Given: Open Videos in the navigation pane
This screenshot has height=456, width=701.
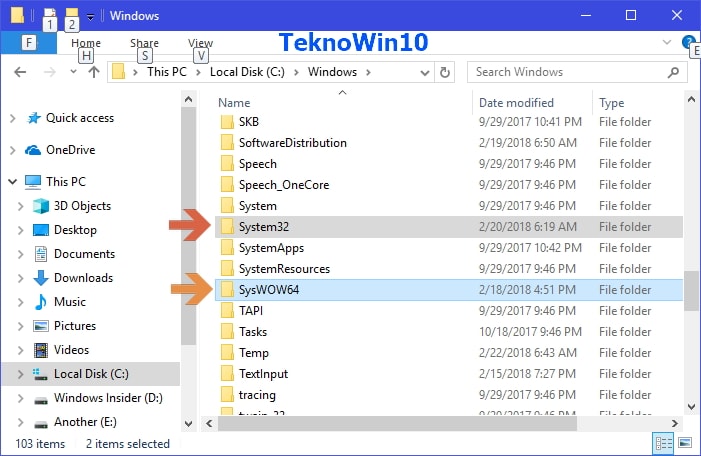Looking at the screenshot, I should tap(72, 350).
